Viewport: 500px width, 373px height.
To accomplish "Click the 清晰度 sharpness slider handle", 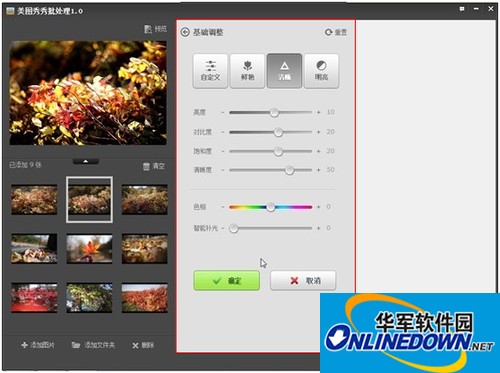I will [x=289, y=170].
